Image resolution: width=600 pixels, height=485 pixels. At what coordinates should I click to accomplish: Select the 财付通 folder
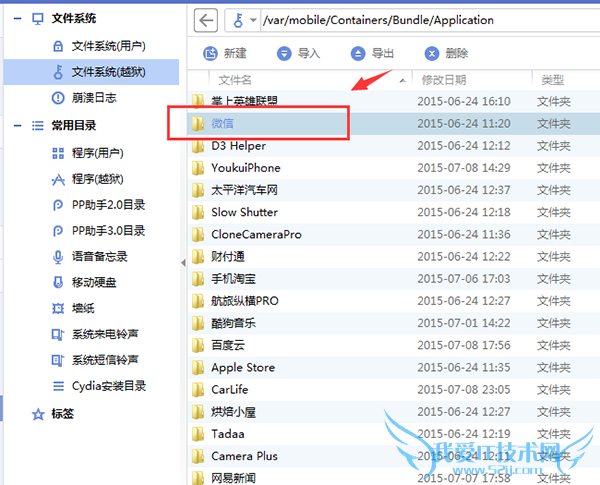click(394, 256)
